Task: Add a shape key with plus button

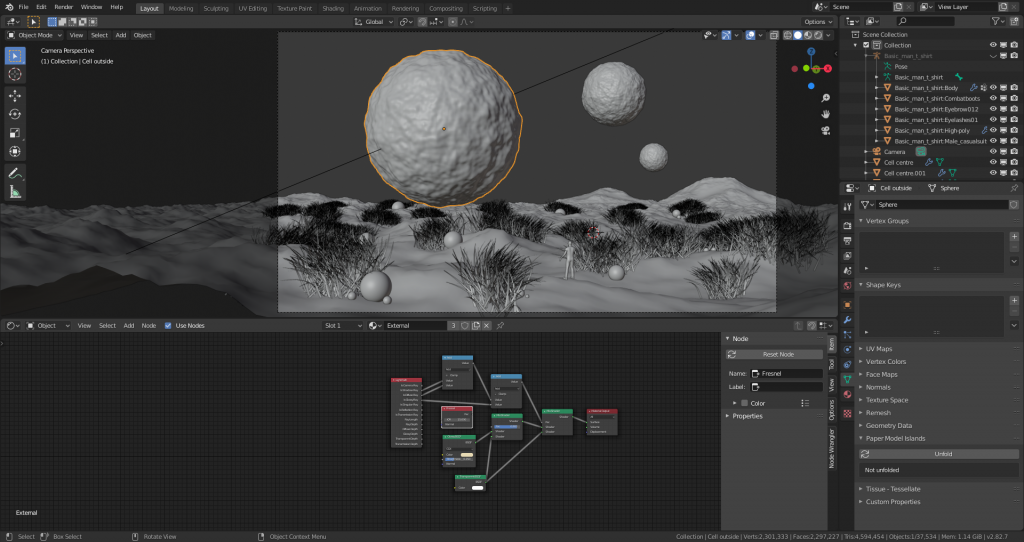Action: pyautogui.click(x=1014, y=300)
